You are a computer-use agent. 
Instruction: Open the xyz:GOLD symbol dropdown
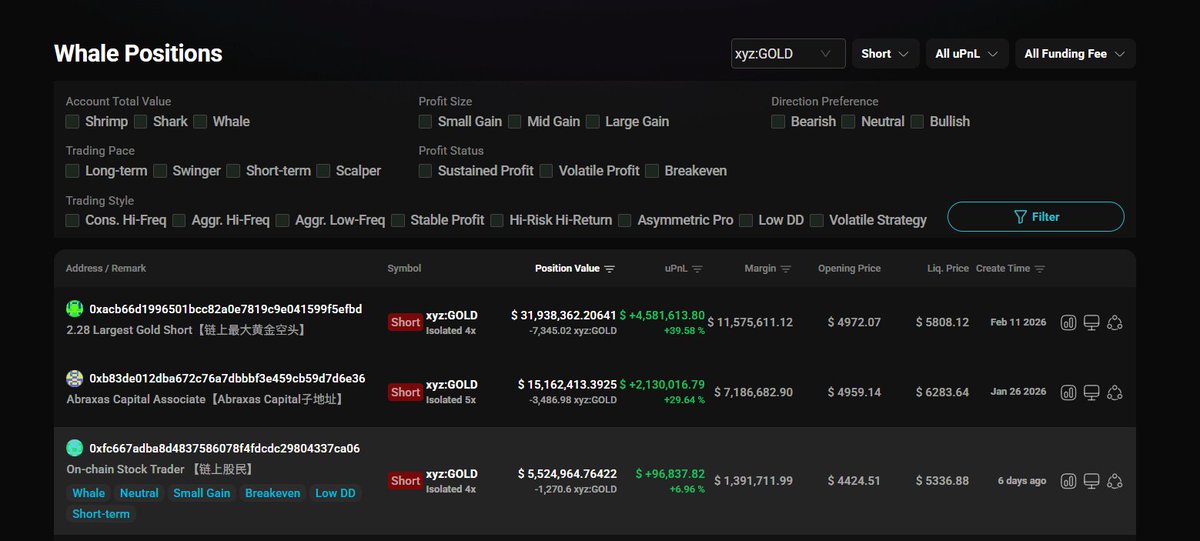point(788,54)
